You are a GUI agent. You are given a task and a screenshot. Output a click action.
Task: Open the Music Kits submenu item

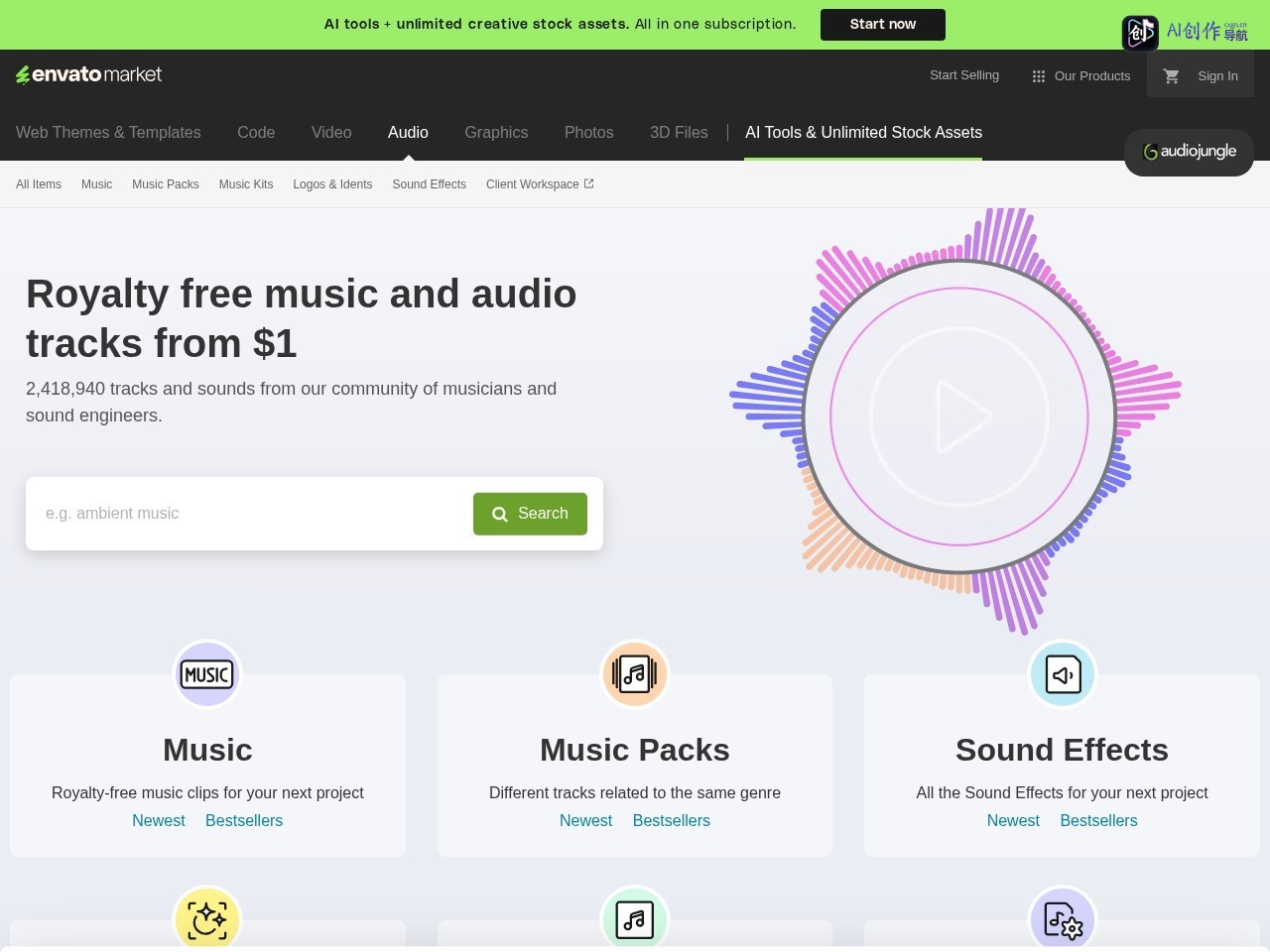[x=246, y=184]
